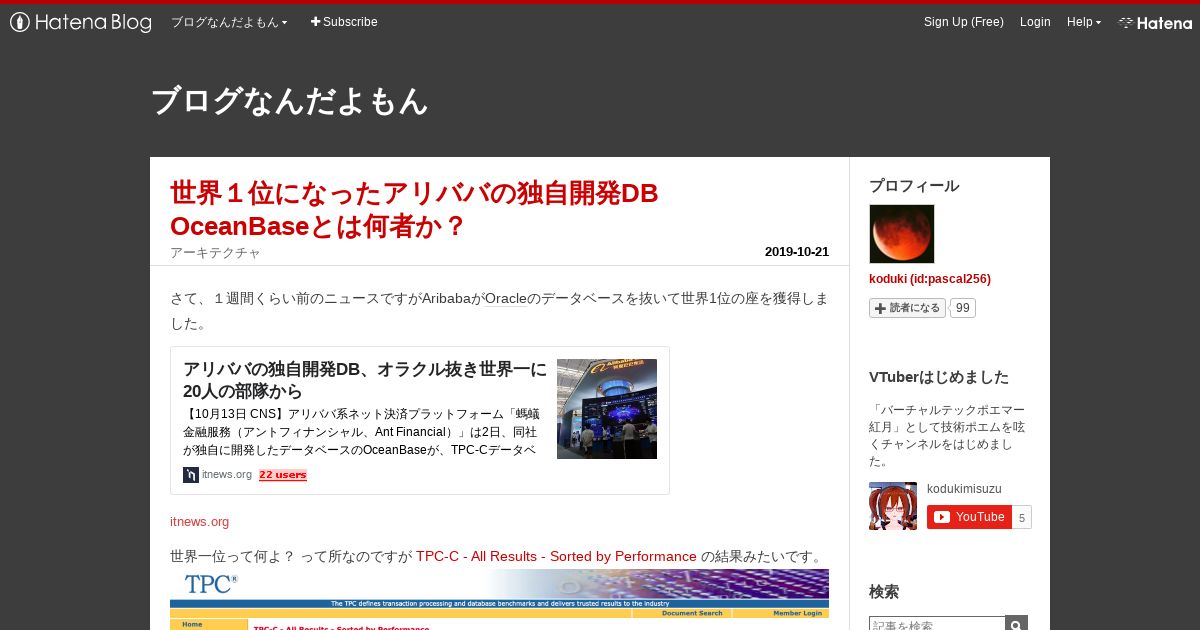Open the kodukimisuzu channel avatar

click(x=893, y=506)
